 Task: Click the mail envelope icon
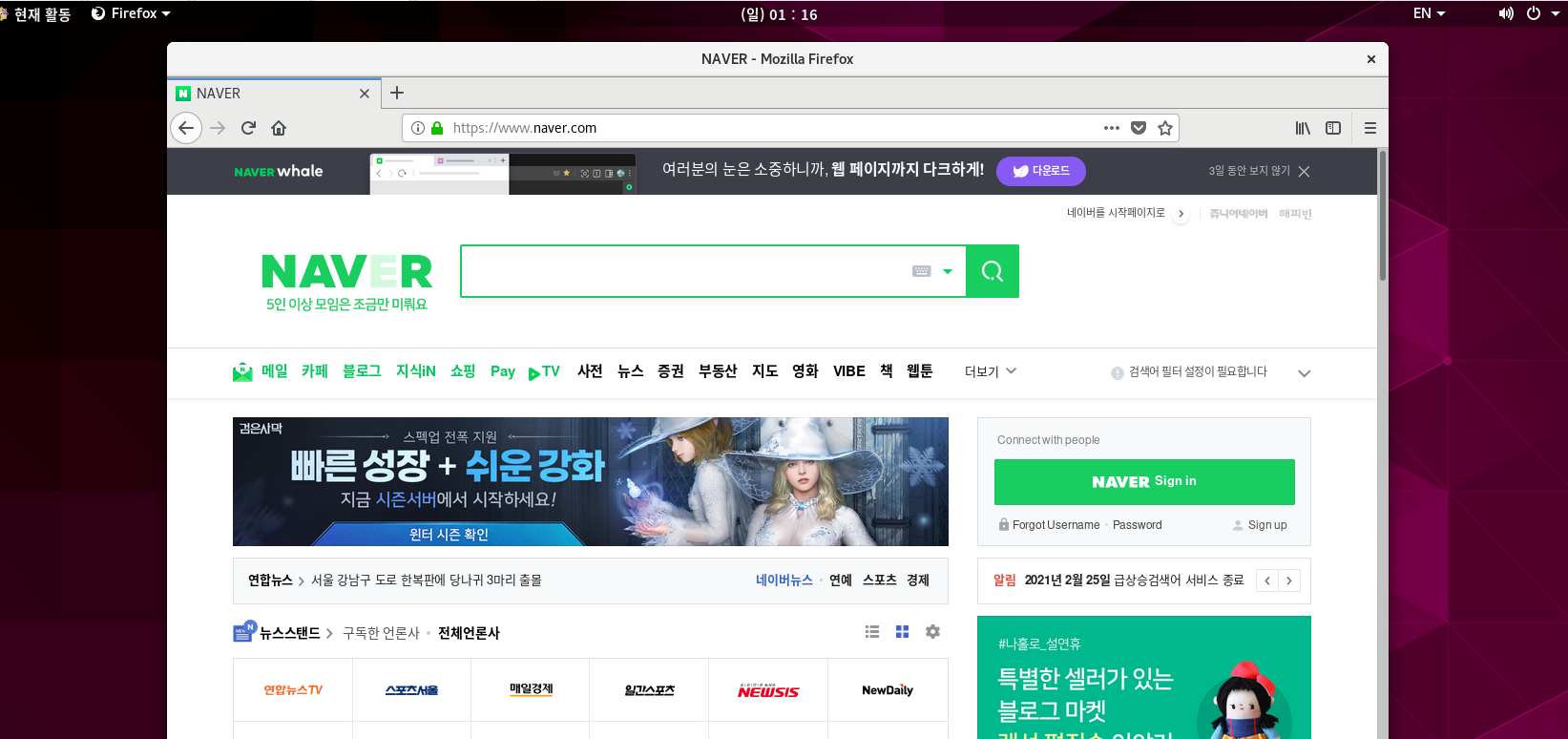click(x=242, y=371)
